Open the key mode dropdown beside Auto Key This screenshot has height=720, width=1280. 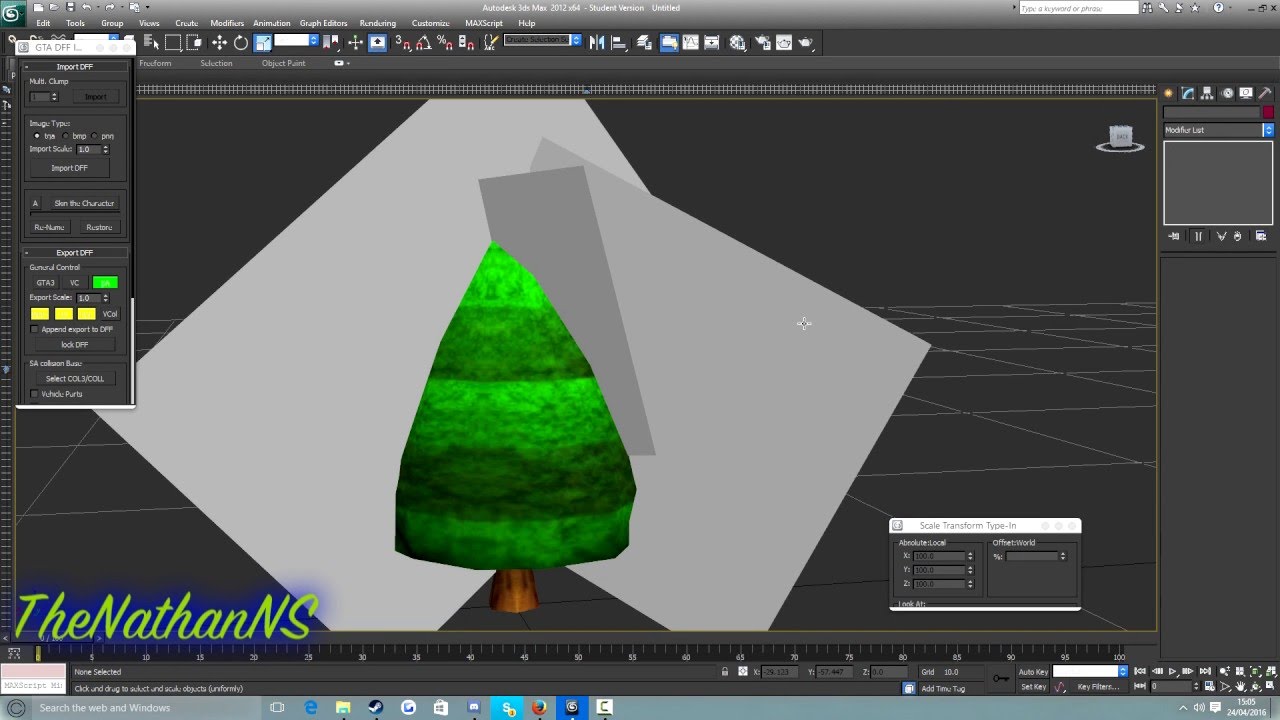coord(1090,672)
